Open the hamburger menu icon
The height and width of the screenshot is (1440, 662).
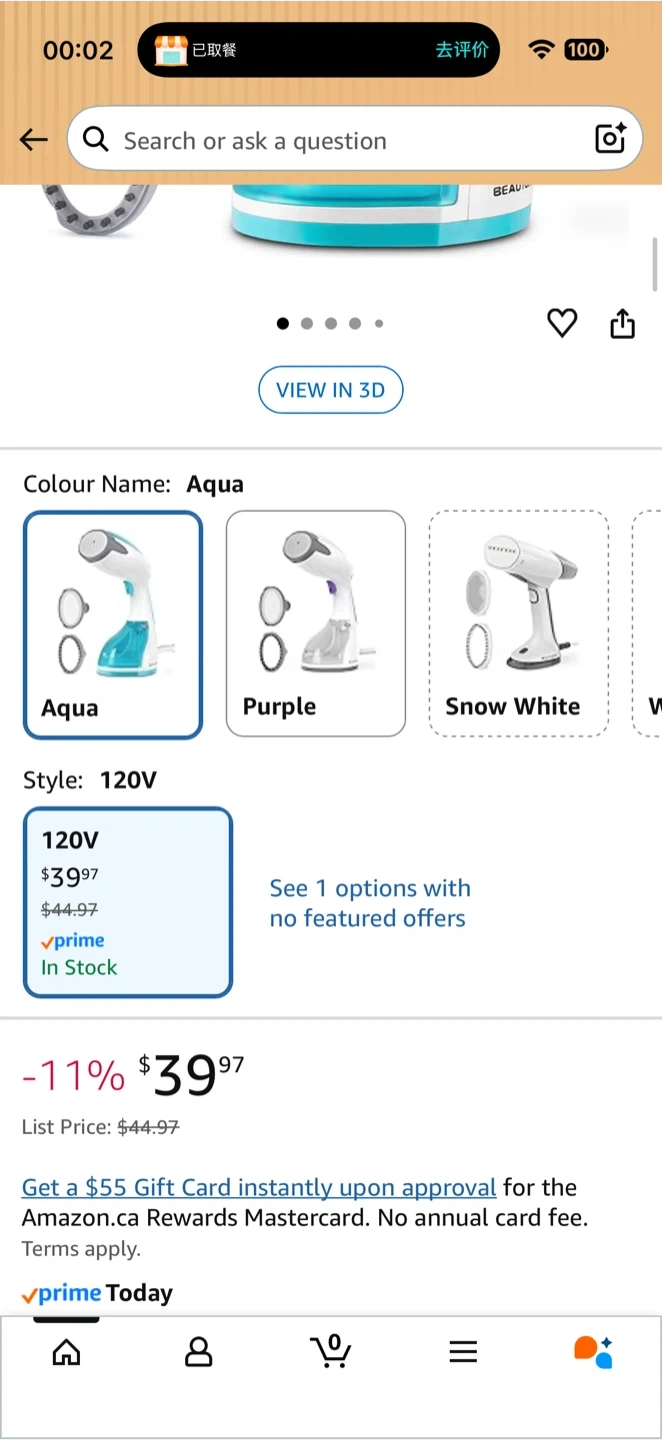pyautogui.click(x=463, y=1352)
